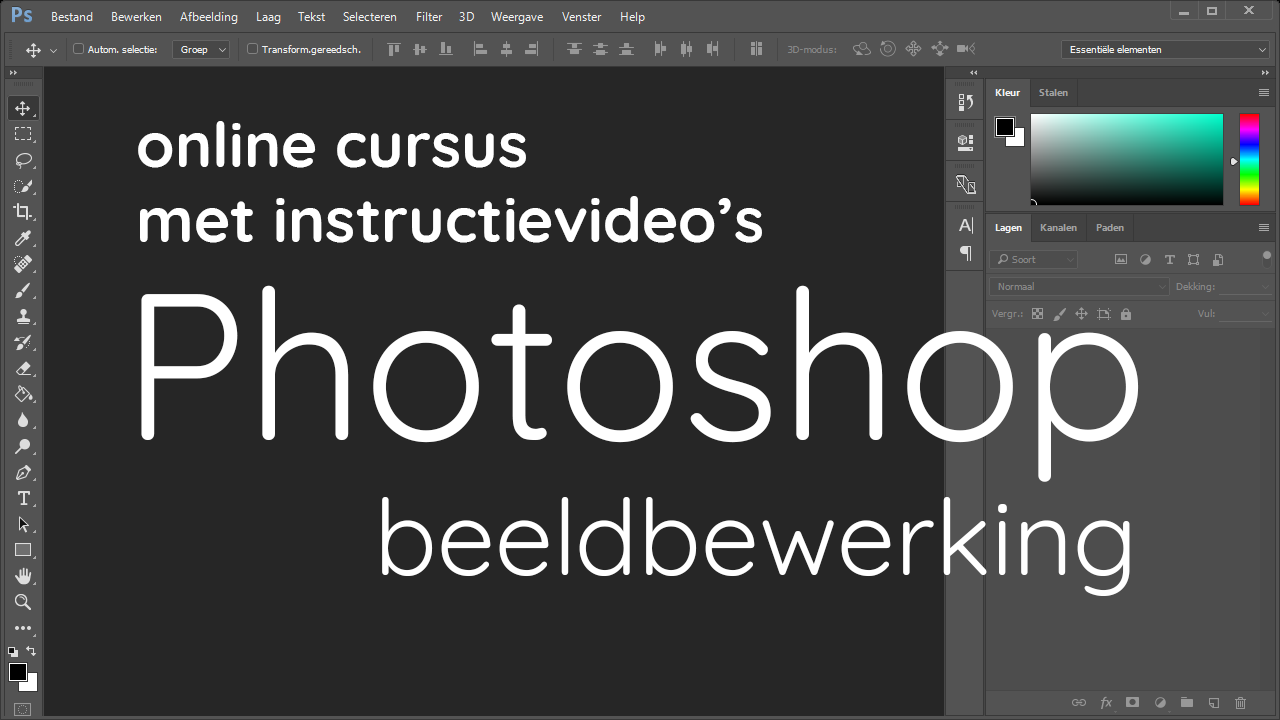Viewport: 1280px width, 720px height.
Task: Switch to the Paden tab
Action: point(1110,227)
